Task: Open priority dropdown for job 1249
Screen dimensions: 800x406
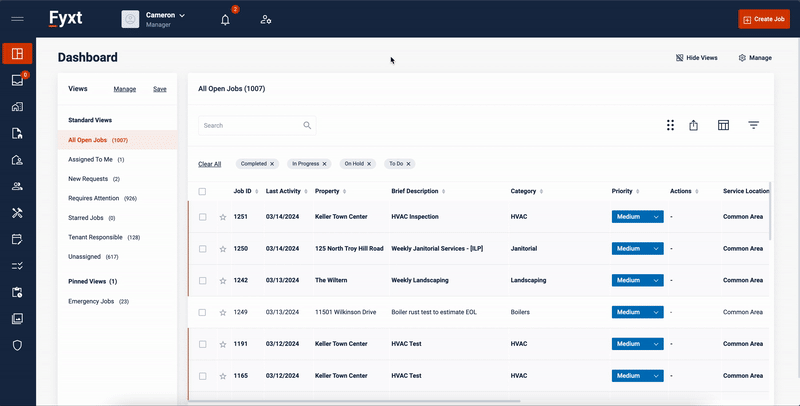Action: (656, 312)
